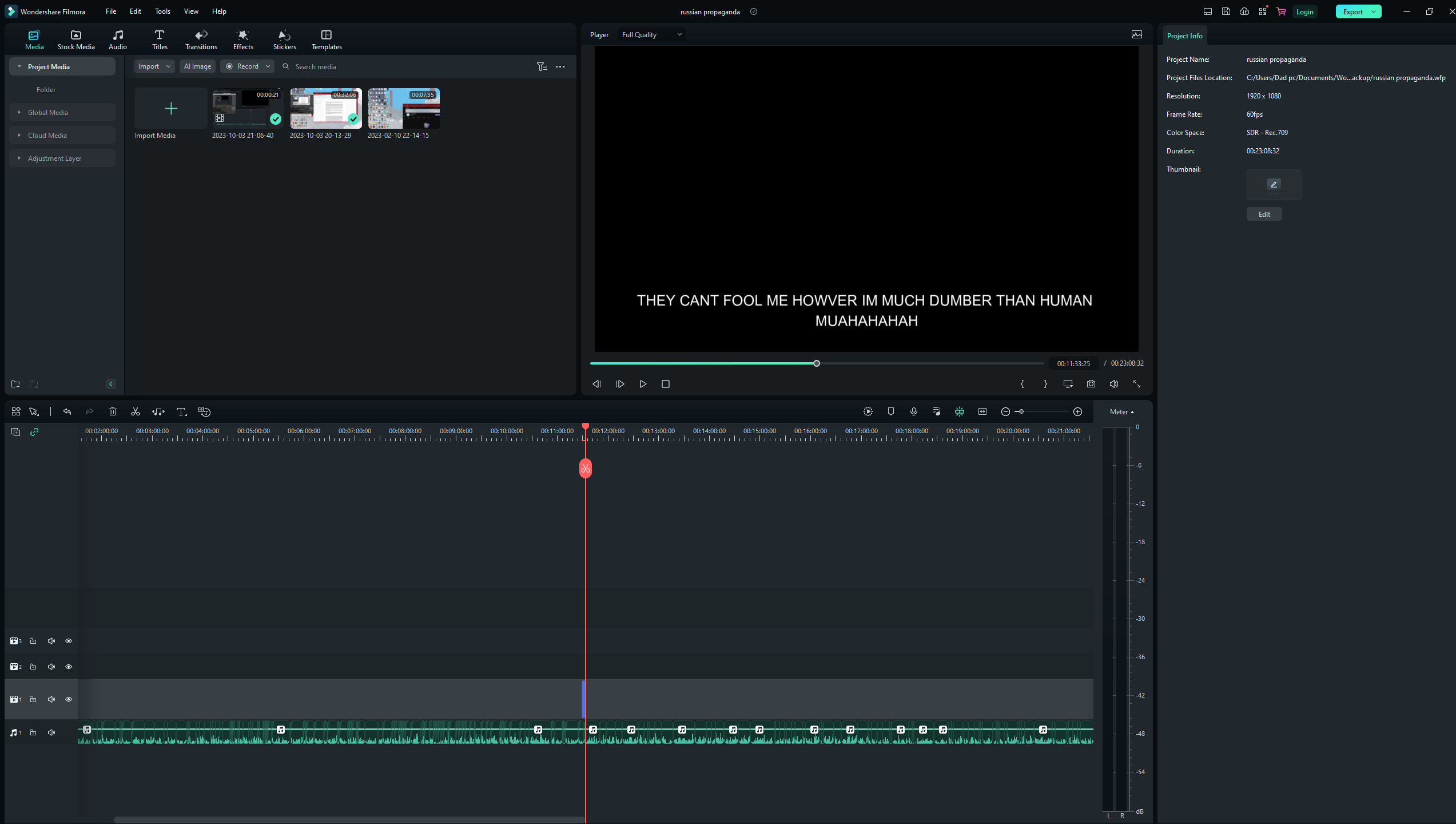The image size is (1456, 824).
Task: Add a marker to the timeline
Action: (x=891, y=411)
